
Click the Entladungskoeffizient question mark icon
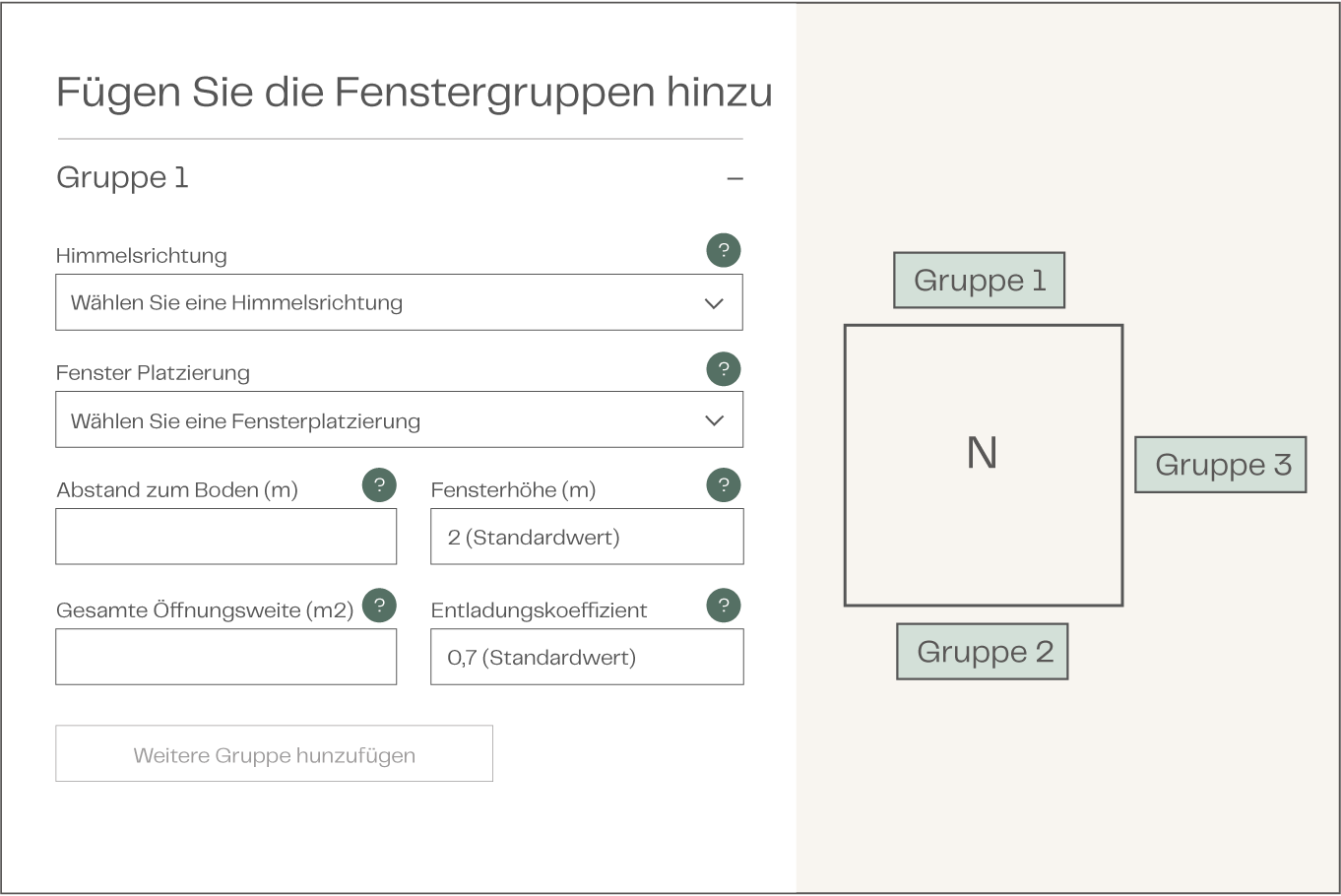click(724, 605)
